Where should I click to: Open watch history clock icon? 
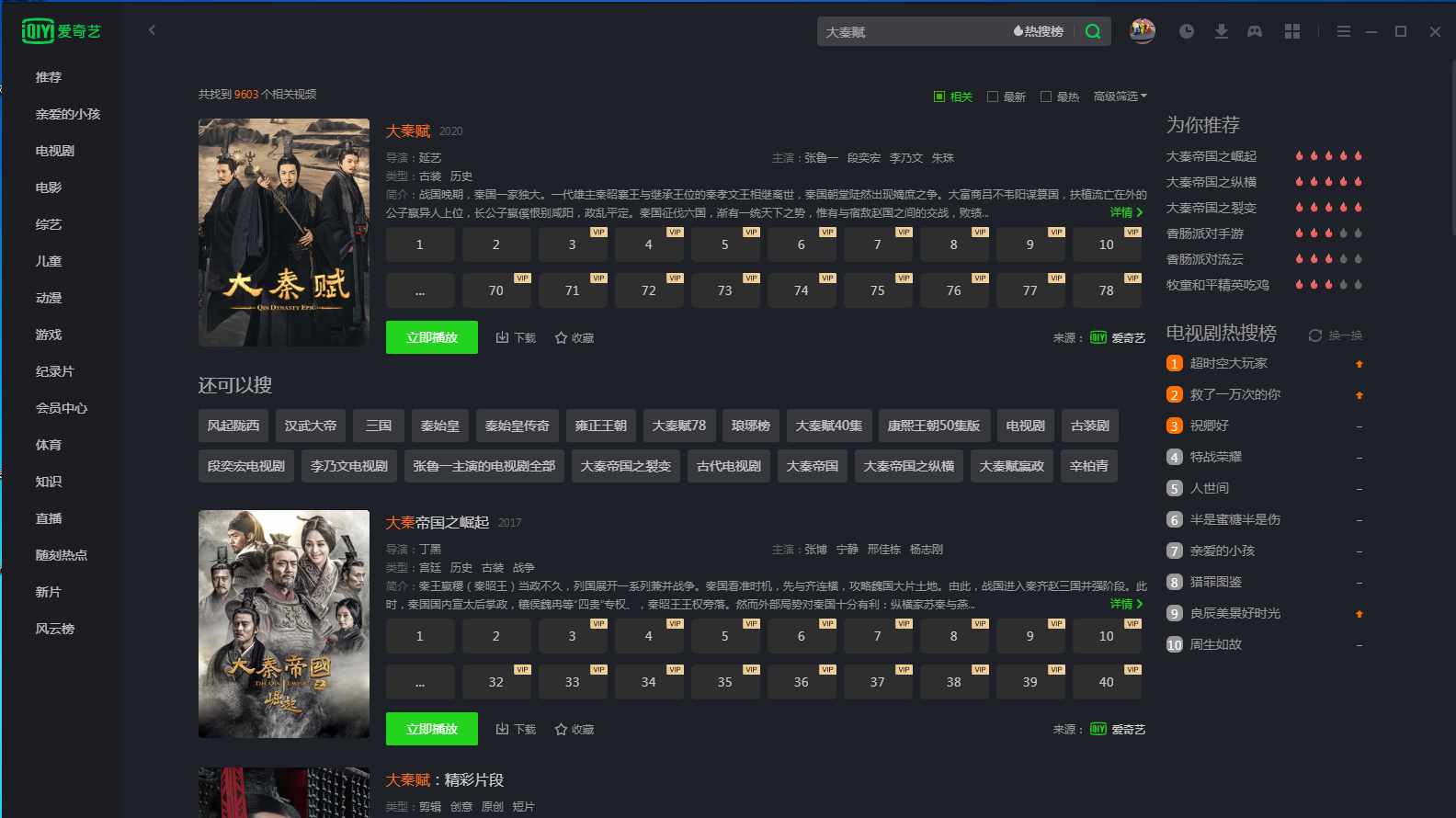pyautogui.click(x=1187, y=31)
